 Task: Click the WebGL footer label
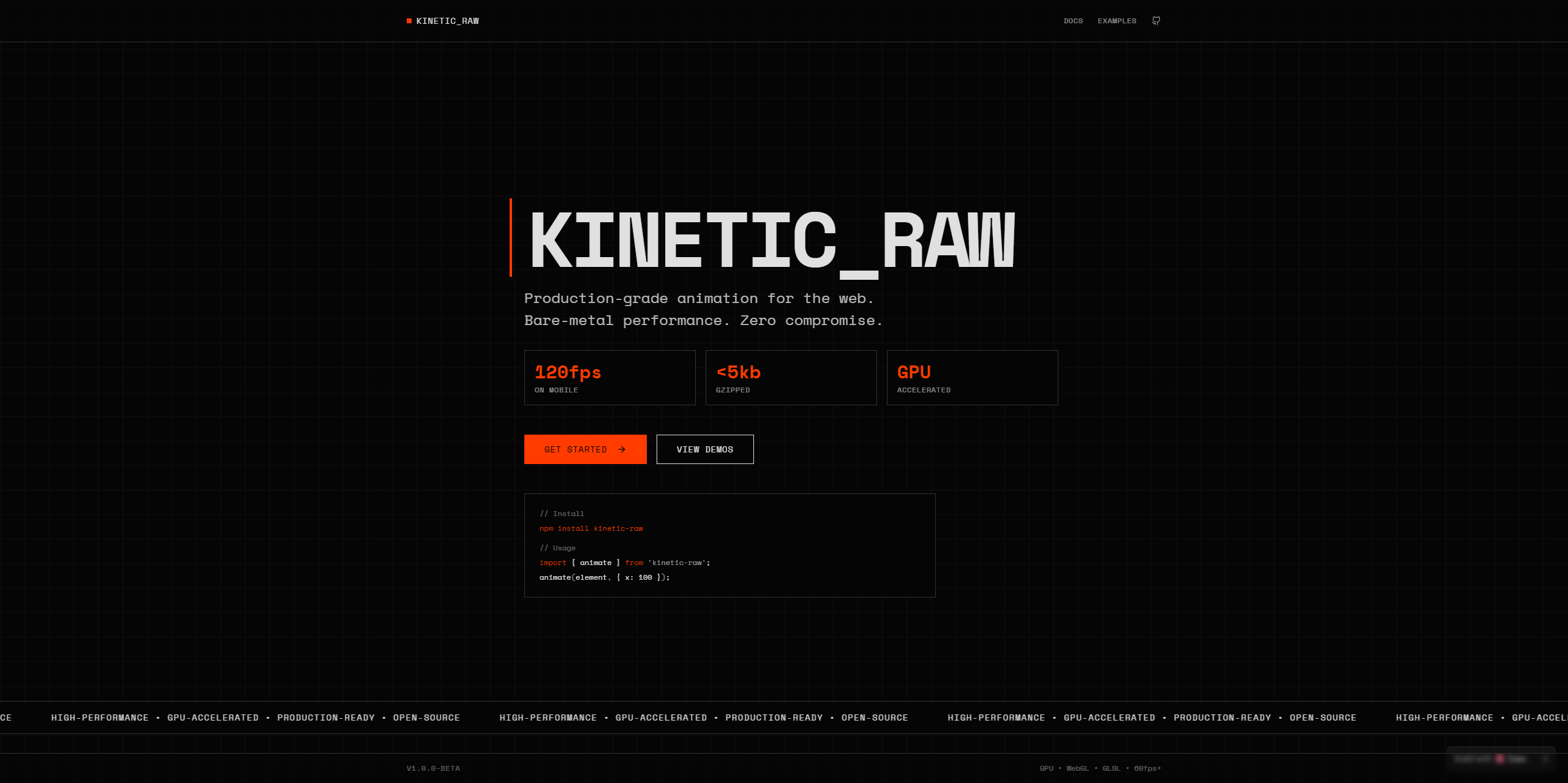1077,768
